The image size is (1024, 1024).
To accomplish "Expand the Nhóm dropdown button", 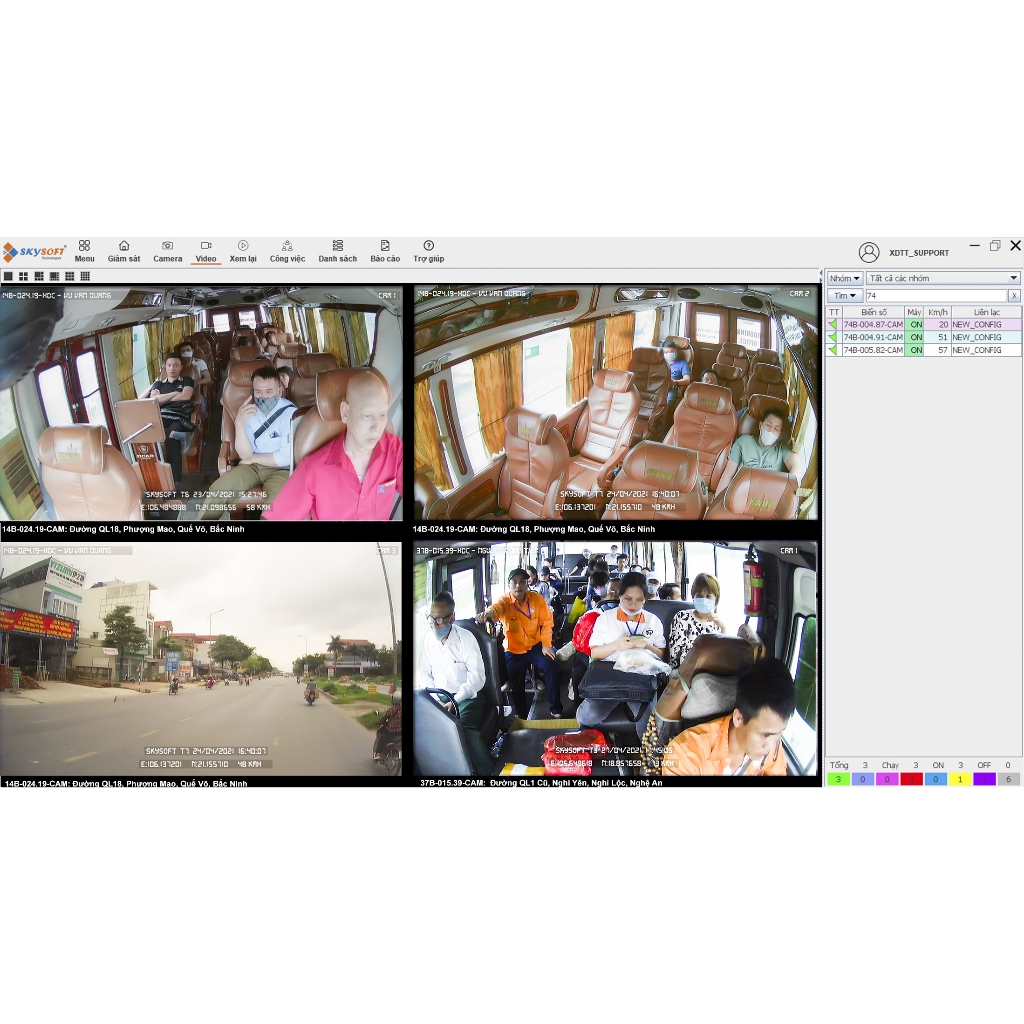I will [x=845, y=278].
